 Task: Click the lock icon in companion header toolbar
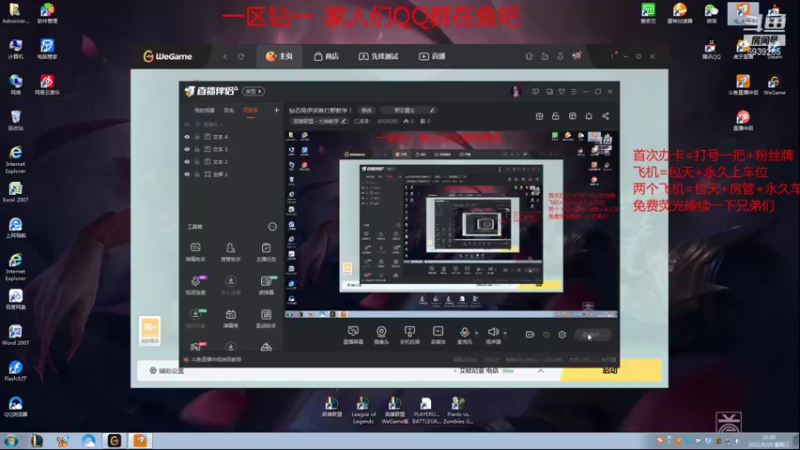point(556,116)
